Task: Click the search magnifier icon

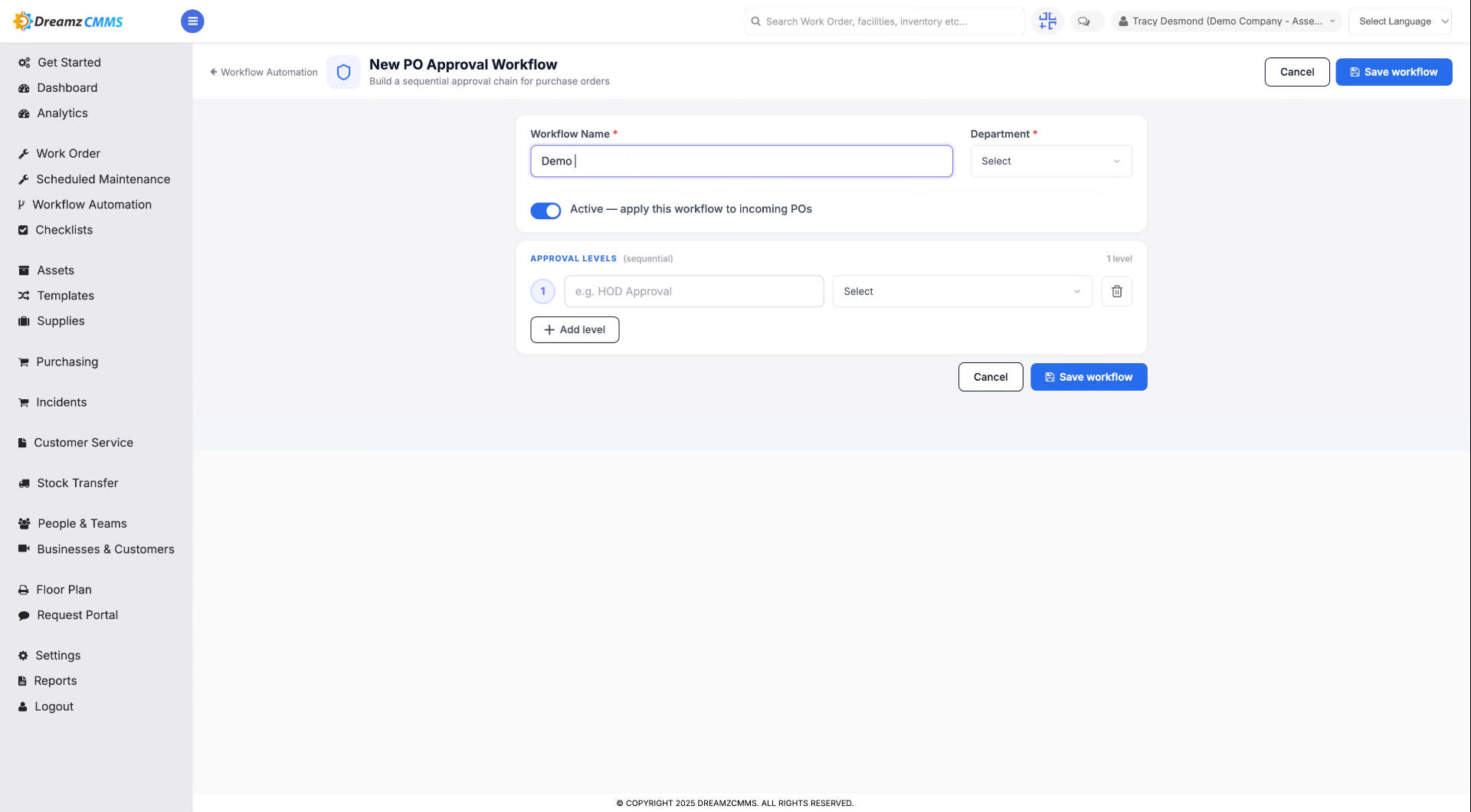Action: [x=756, y=21]
